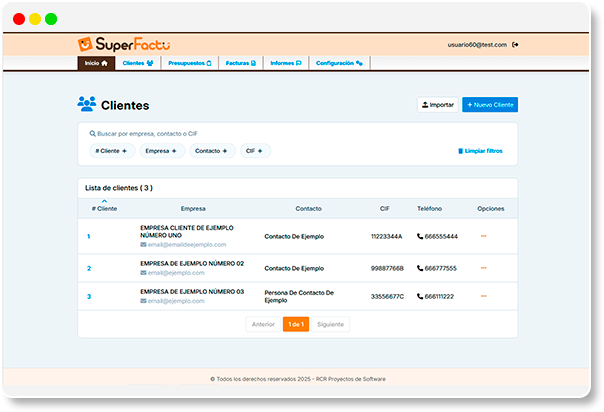
Task: Click the logout icon beside the user email
Action: (x=516, y=45)
